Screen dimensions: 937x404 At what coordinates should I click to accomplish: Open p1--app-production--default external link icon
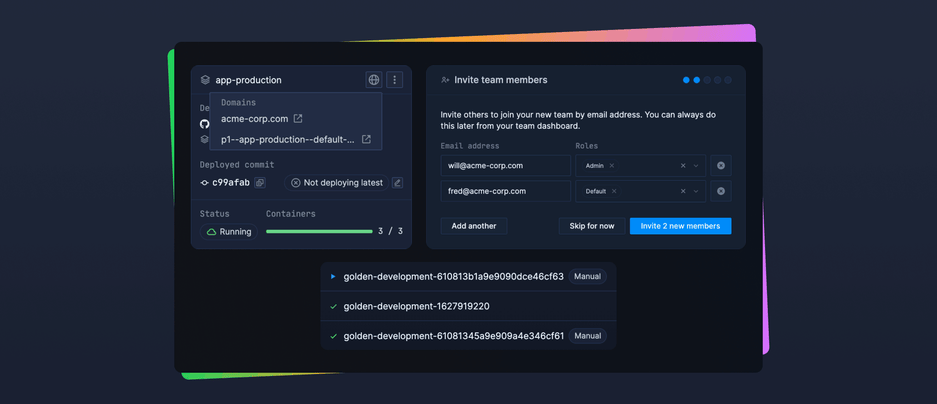click(366, 139)
